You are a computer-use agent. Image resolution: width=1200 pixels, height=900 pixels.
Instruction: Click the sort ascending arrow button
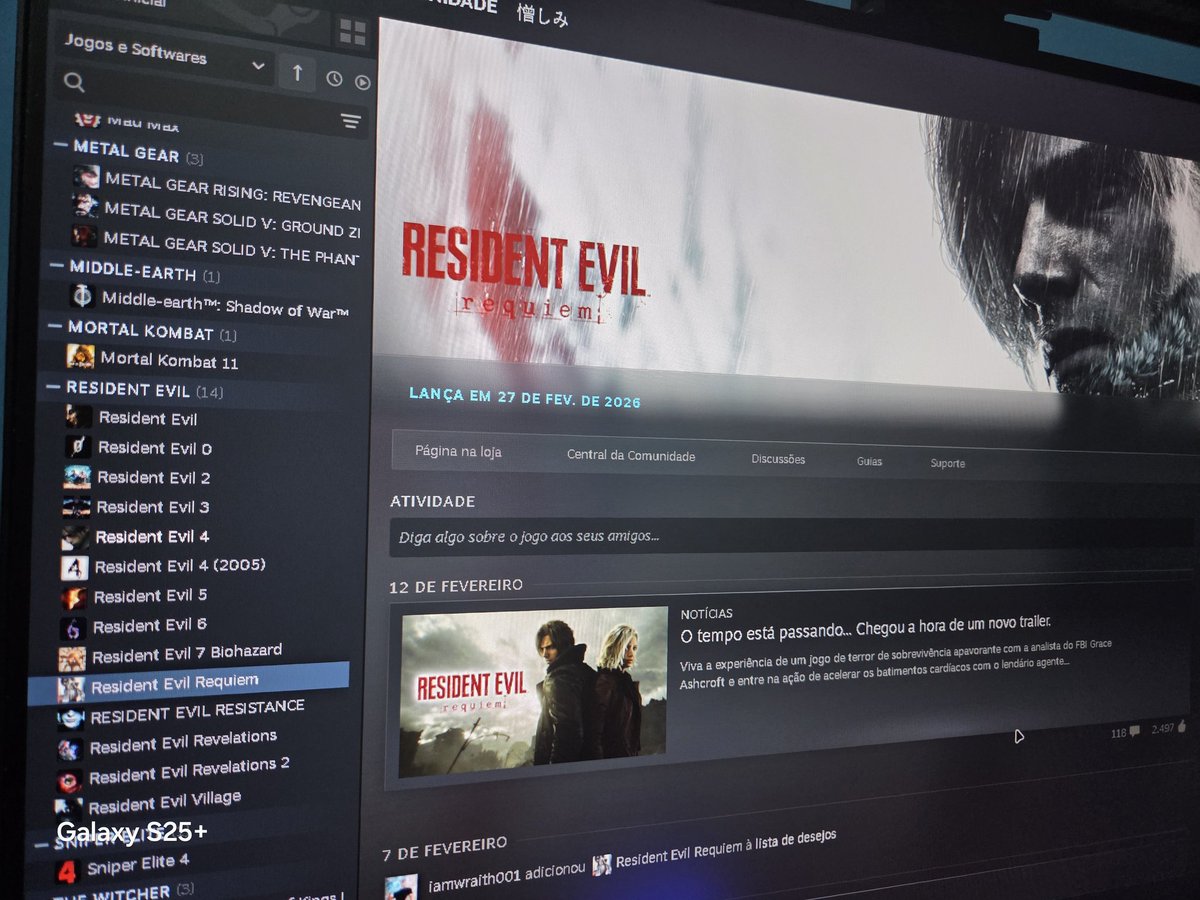coord(297,73)
